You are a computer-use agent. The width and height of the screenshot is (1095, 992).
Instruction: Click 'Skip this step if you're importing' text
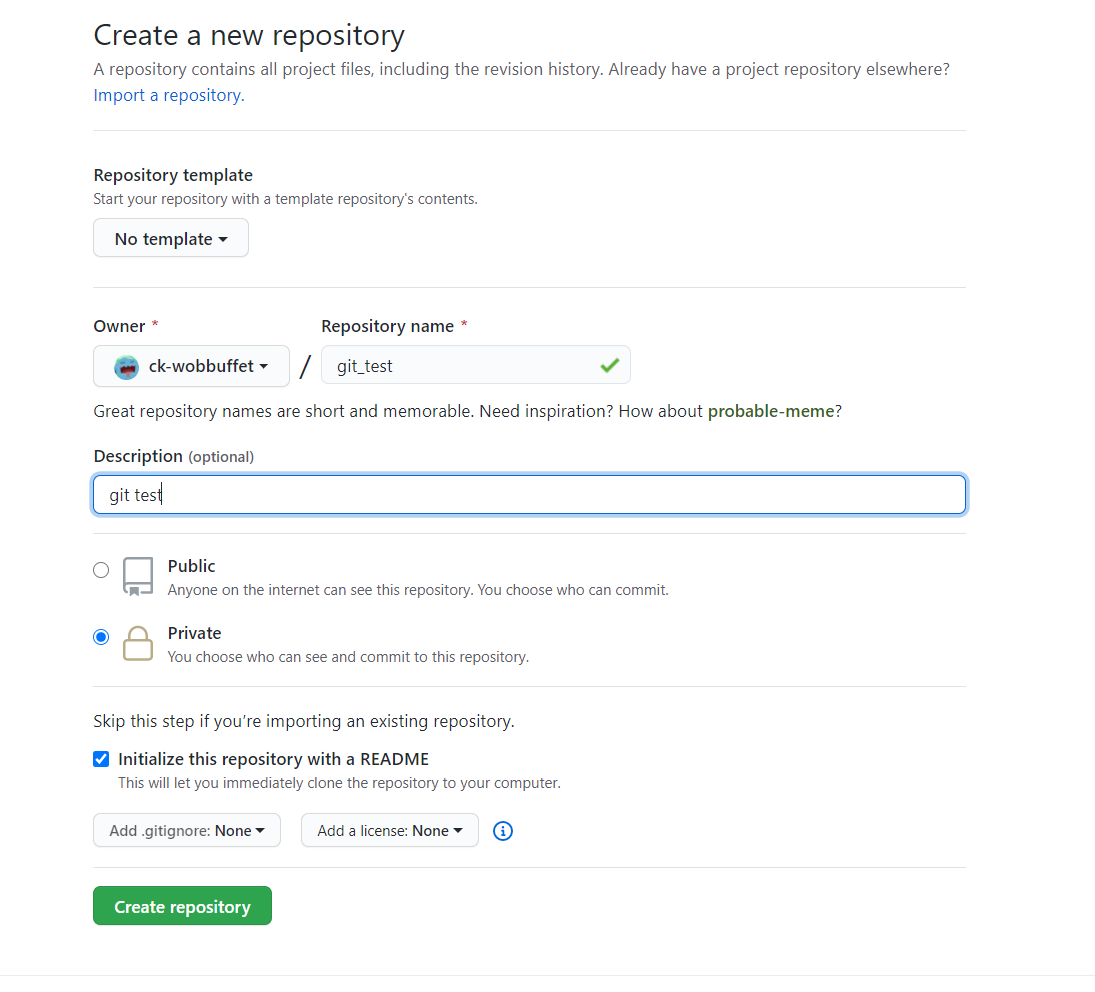(x=304, y=721)
